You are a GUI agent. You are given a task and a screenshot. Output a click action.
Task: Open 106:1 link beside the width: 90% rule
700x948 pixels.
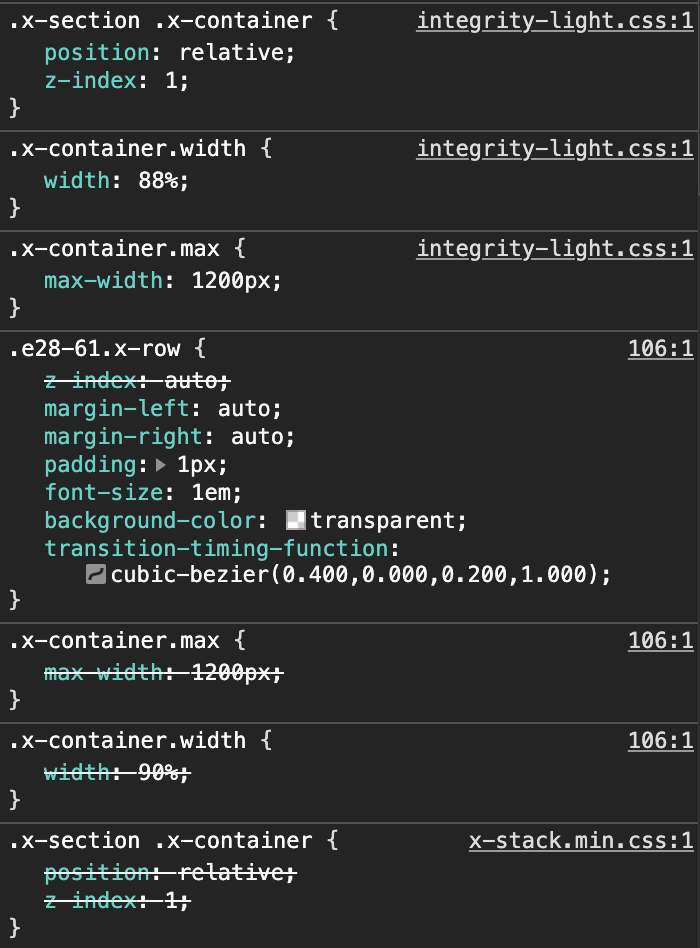660,741
